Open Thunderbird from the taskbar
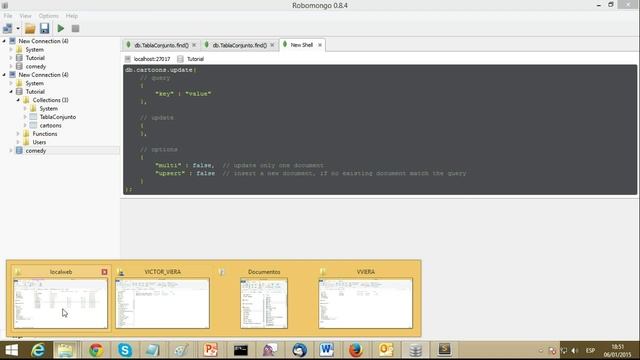640x360 pixels. point(299,350)
